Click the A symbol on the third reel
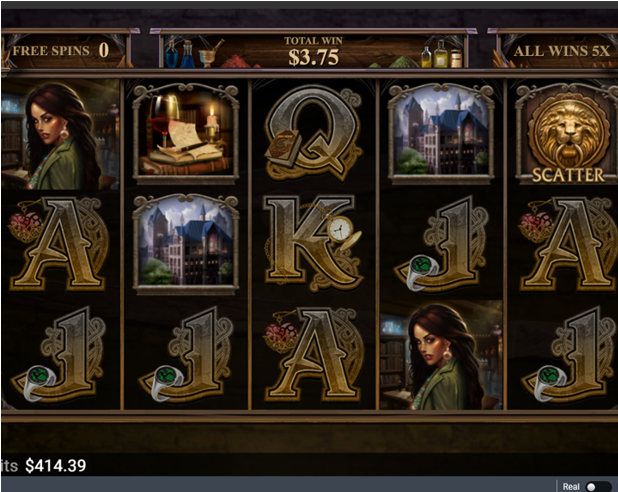 [315, 354]
